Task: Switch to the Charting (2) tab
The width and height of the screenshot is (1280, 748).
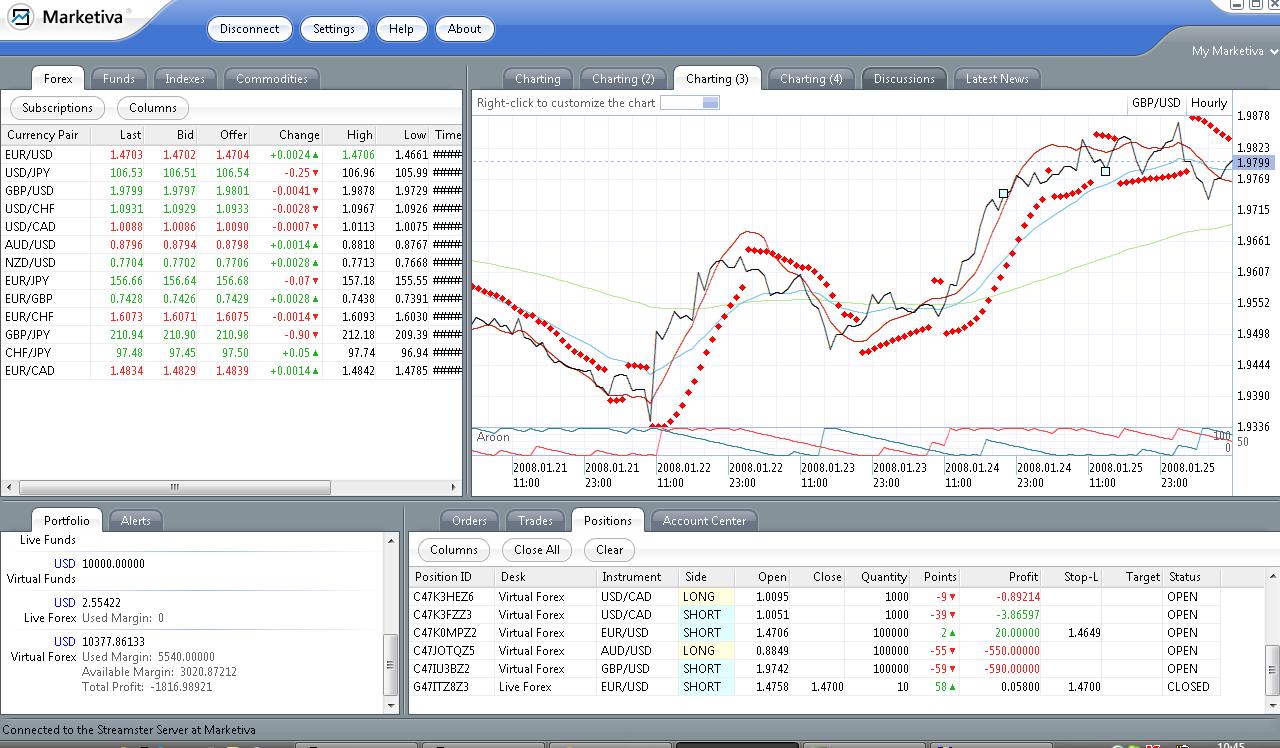Action: coord(623,79)
